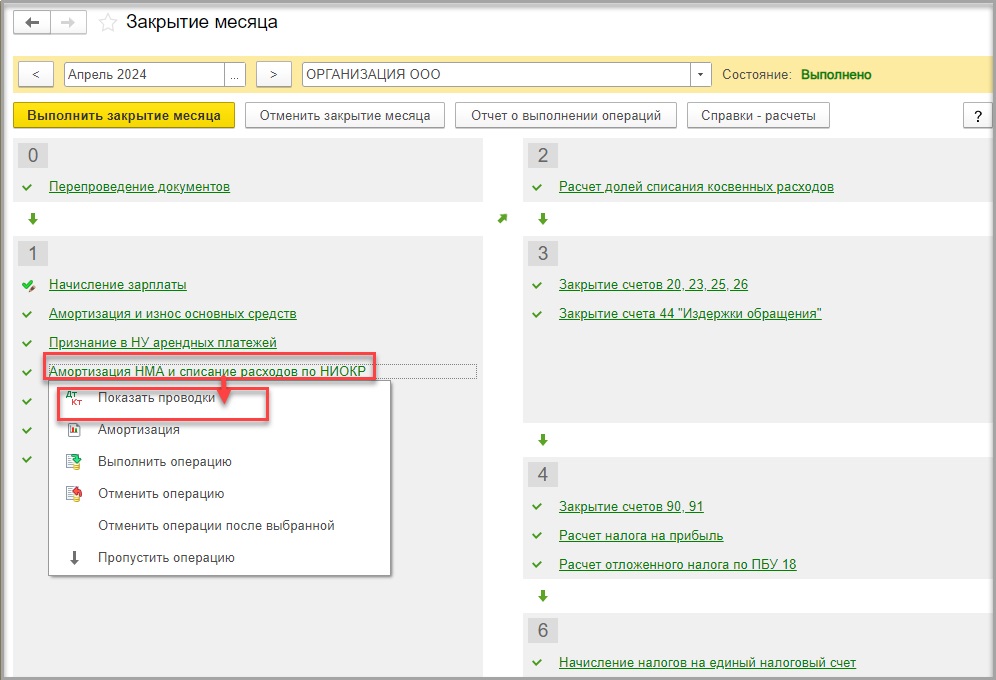Go back with the left arrow button
Screen dimensions: 996x680
tap(32, 23)
